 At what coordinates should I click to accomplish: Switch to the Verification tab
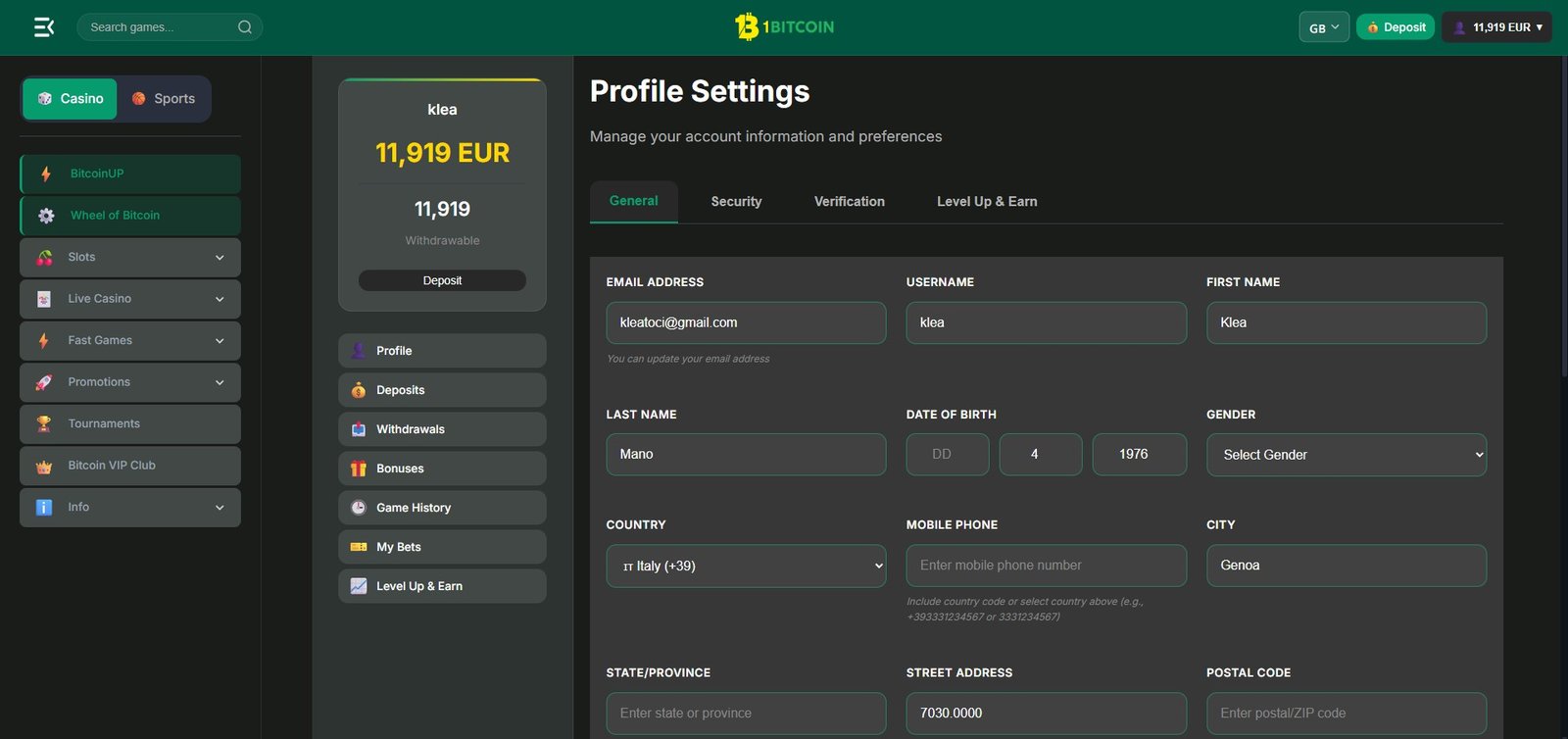coord(849,202)
